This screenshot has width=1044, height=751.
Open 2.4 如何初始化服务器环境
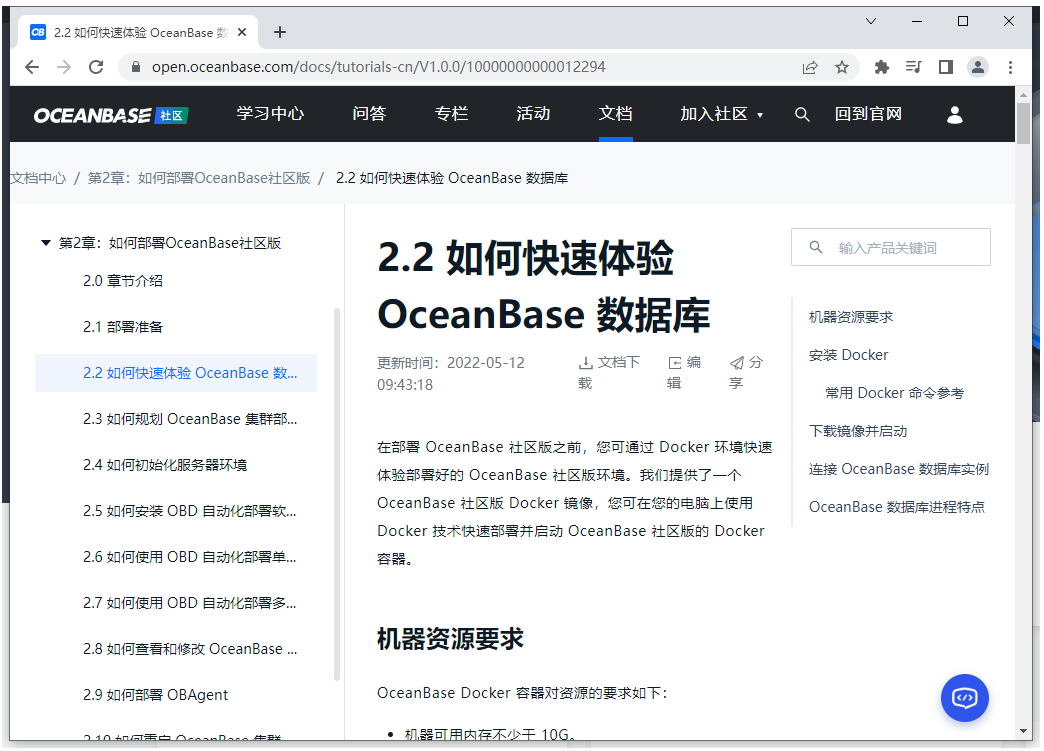click(164, 465)
